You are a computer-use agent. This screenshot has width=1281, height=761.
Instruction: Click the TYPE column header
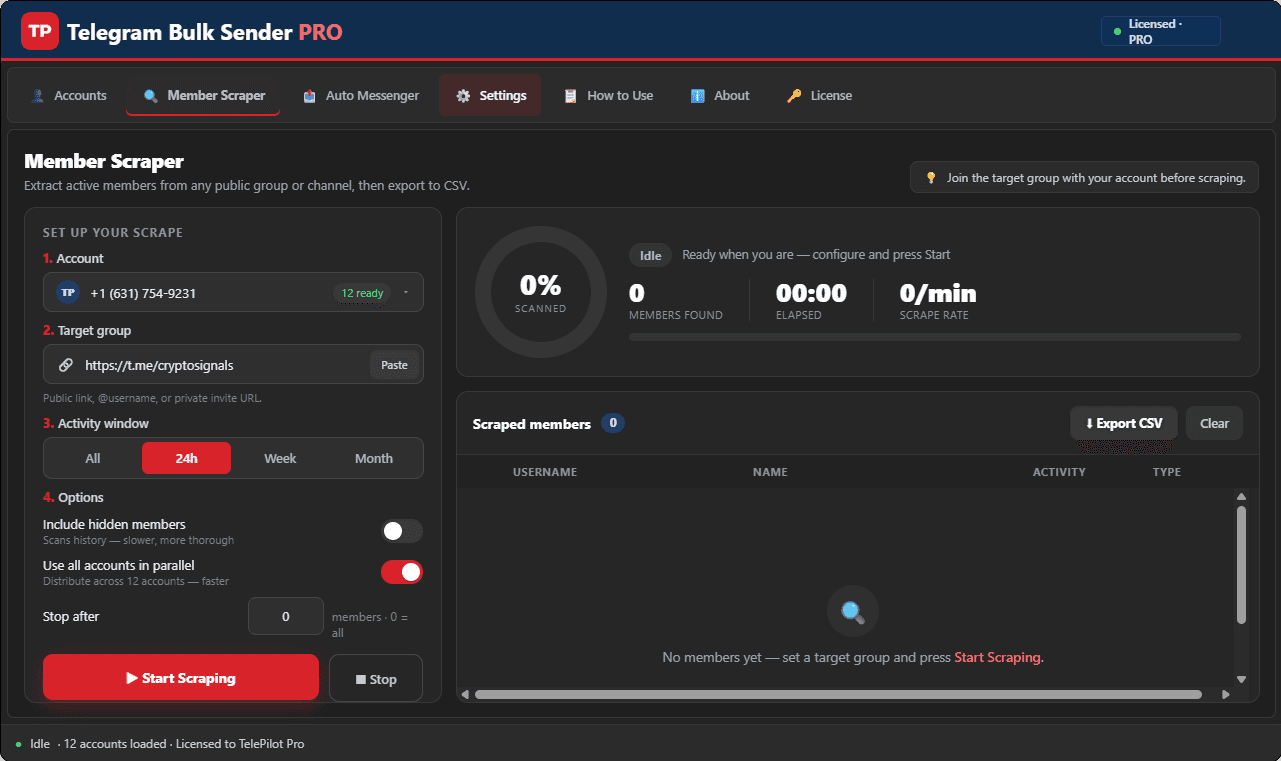[1167, 472]
